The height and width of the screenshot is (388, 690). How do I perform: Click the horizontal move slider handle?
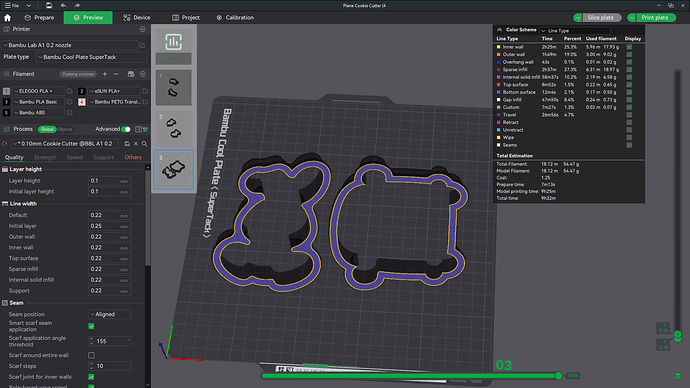tap(558, 376)
